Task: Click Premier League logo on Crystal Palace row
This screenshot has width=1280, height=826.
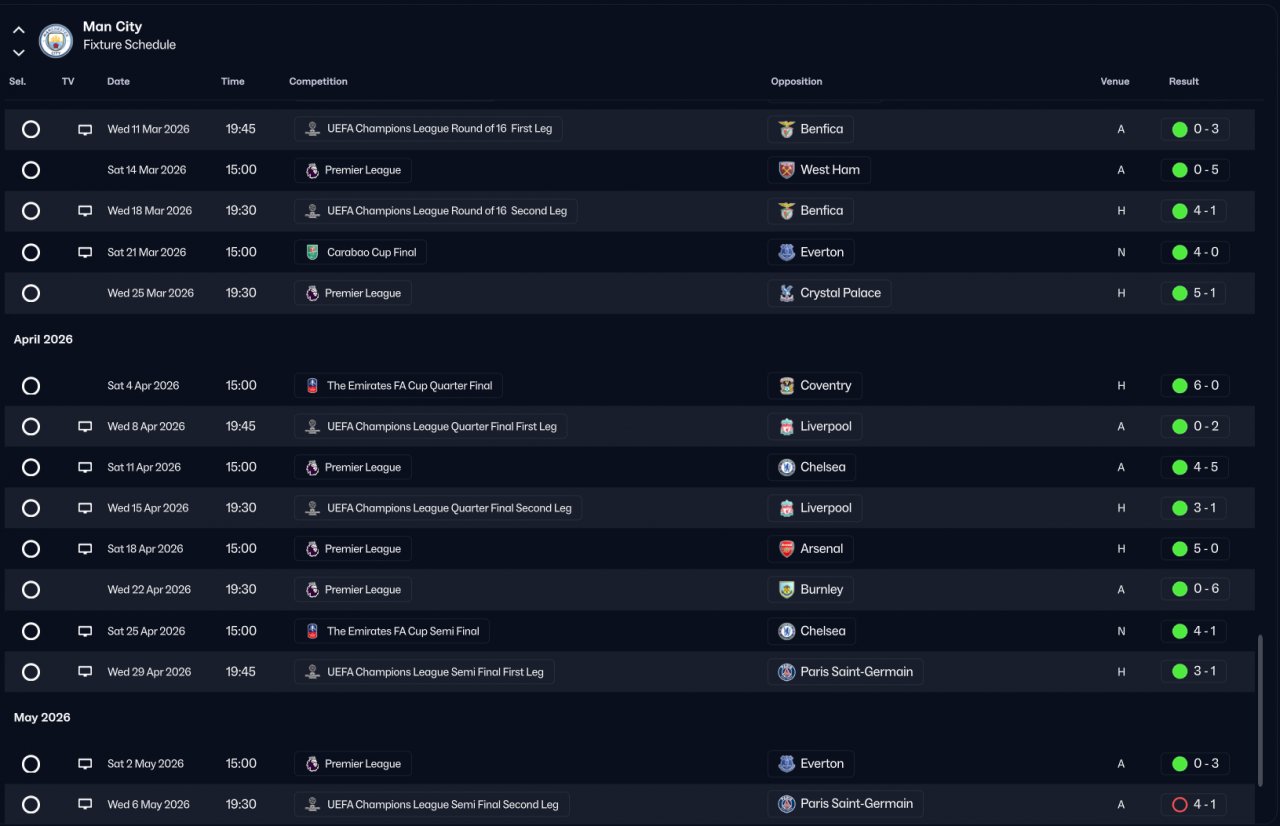Action: pyautogui.click(x=312, y=293)
